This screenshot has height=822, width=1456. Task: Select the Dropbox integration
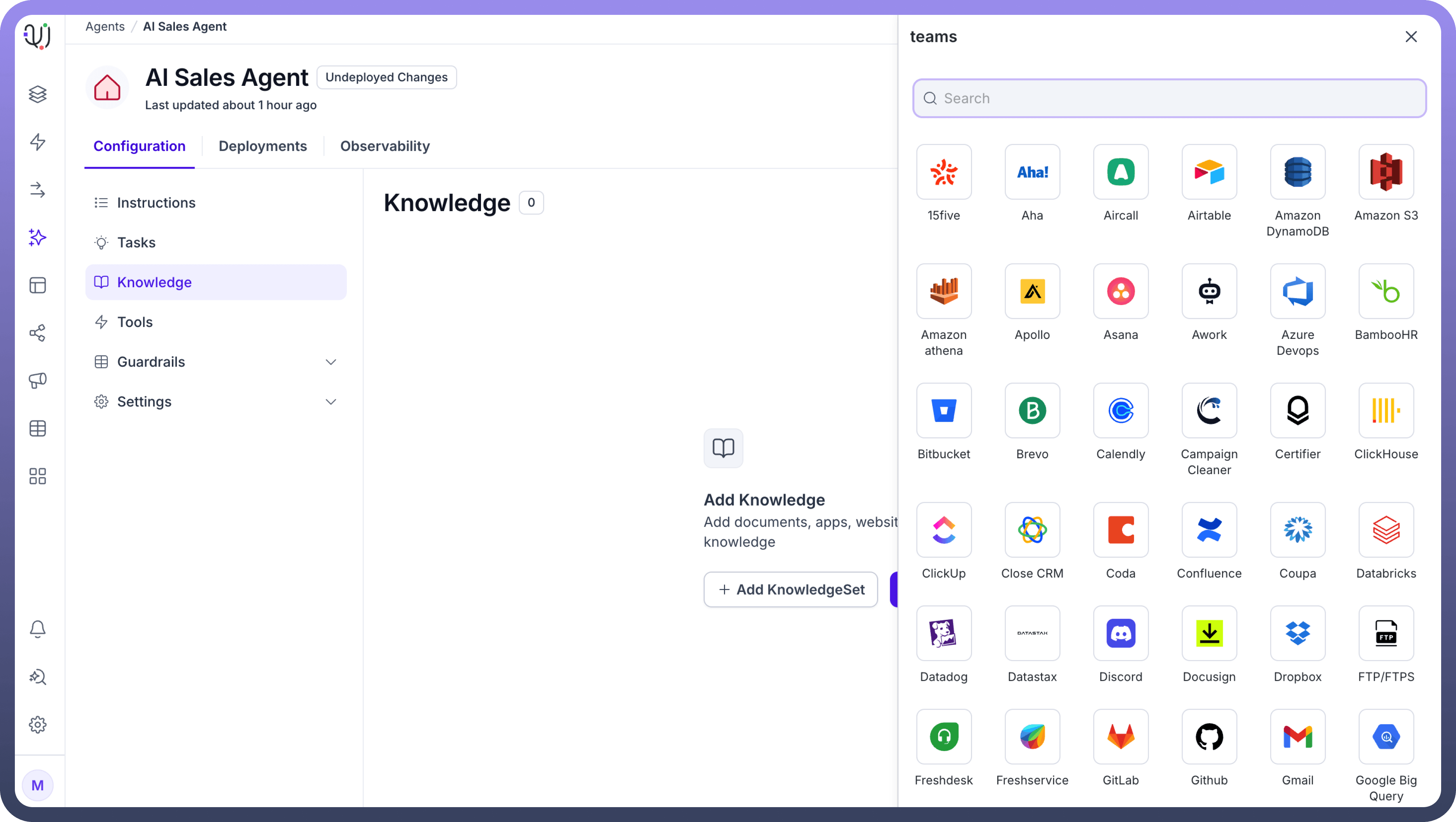pyautogui.click(x=1297, y=633)
